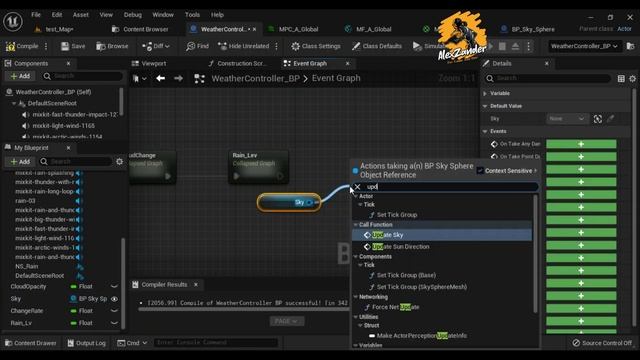The width and height of the screenshot is (640, 360).
Task: Compile the blueprint
Action: point(22,46)
